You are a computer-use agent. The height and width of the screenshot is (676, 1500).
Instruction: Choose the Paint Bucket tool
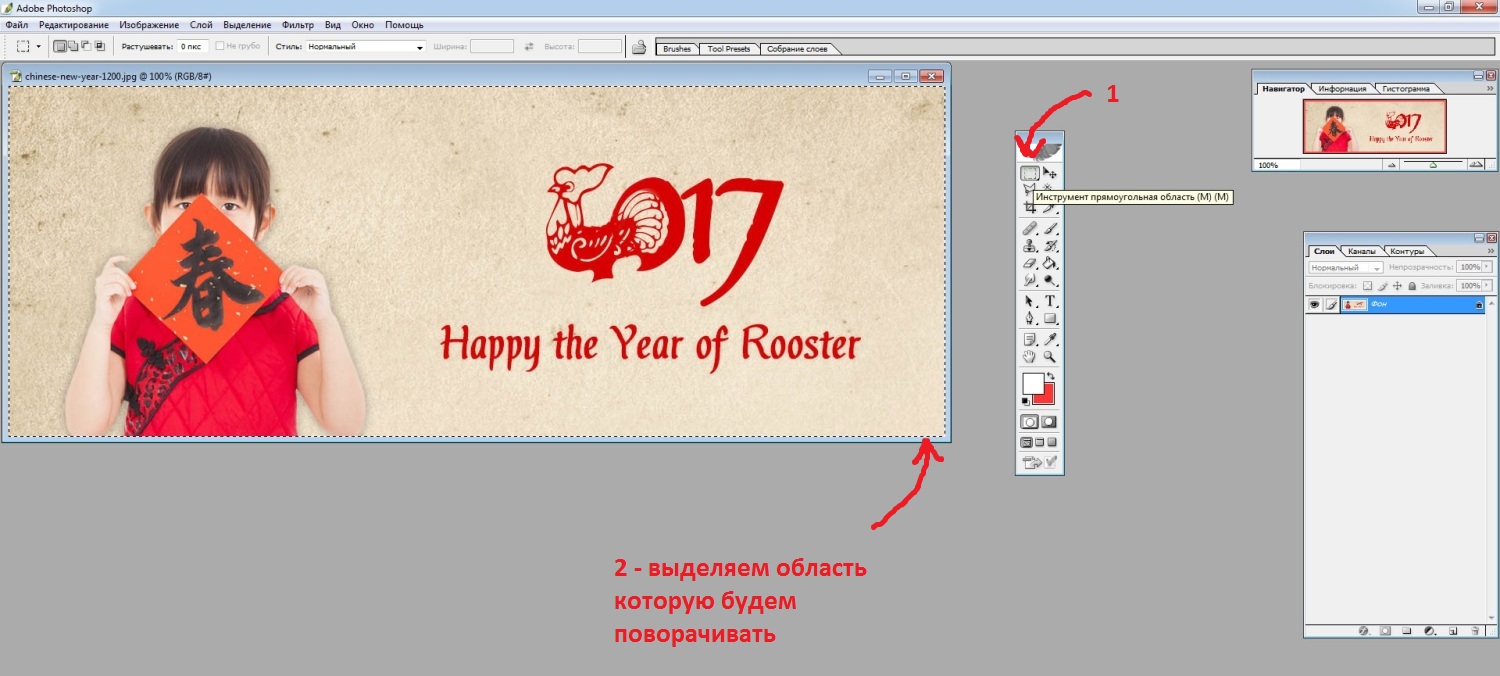(x=1050, y=264)
